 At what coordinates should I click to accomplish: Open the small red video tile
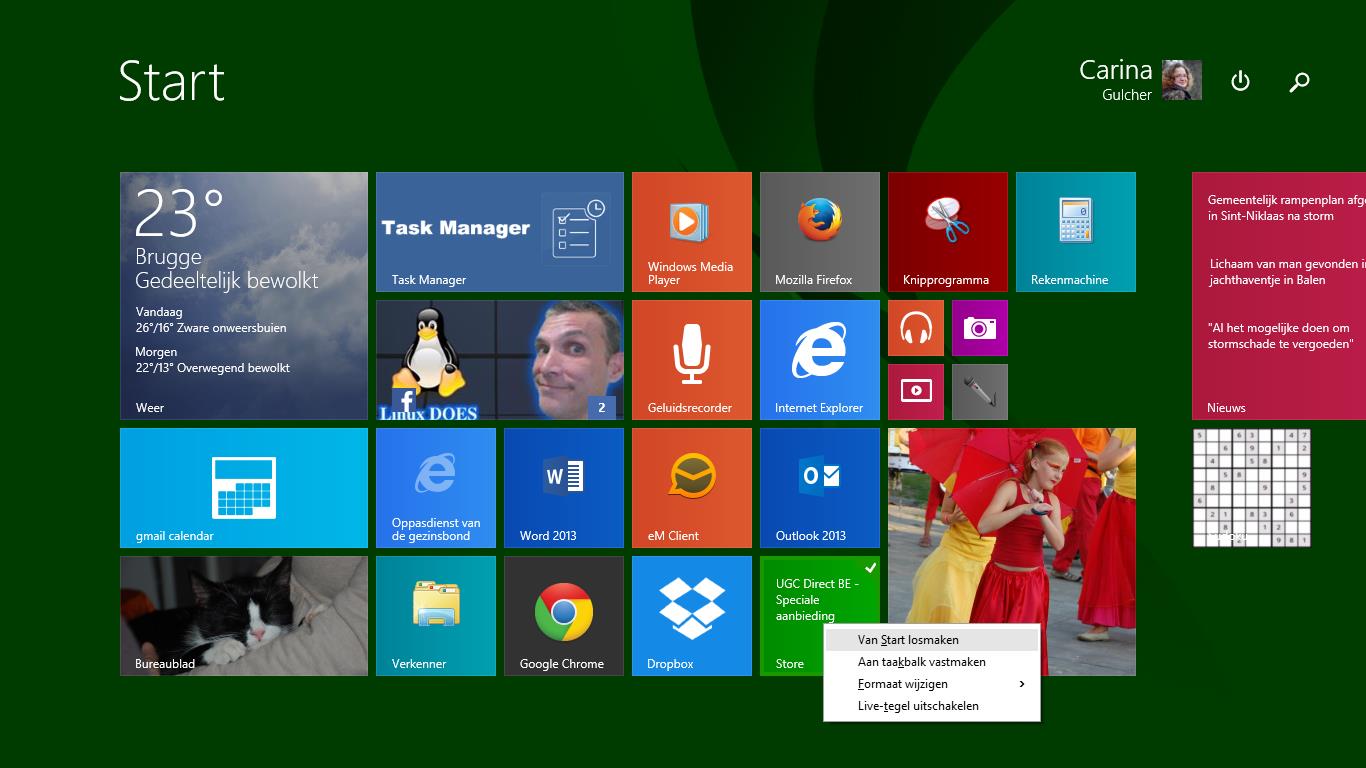(916, 392)
